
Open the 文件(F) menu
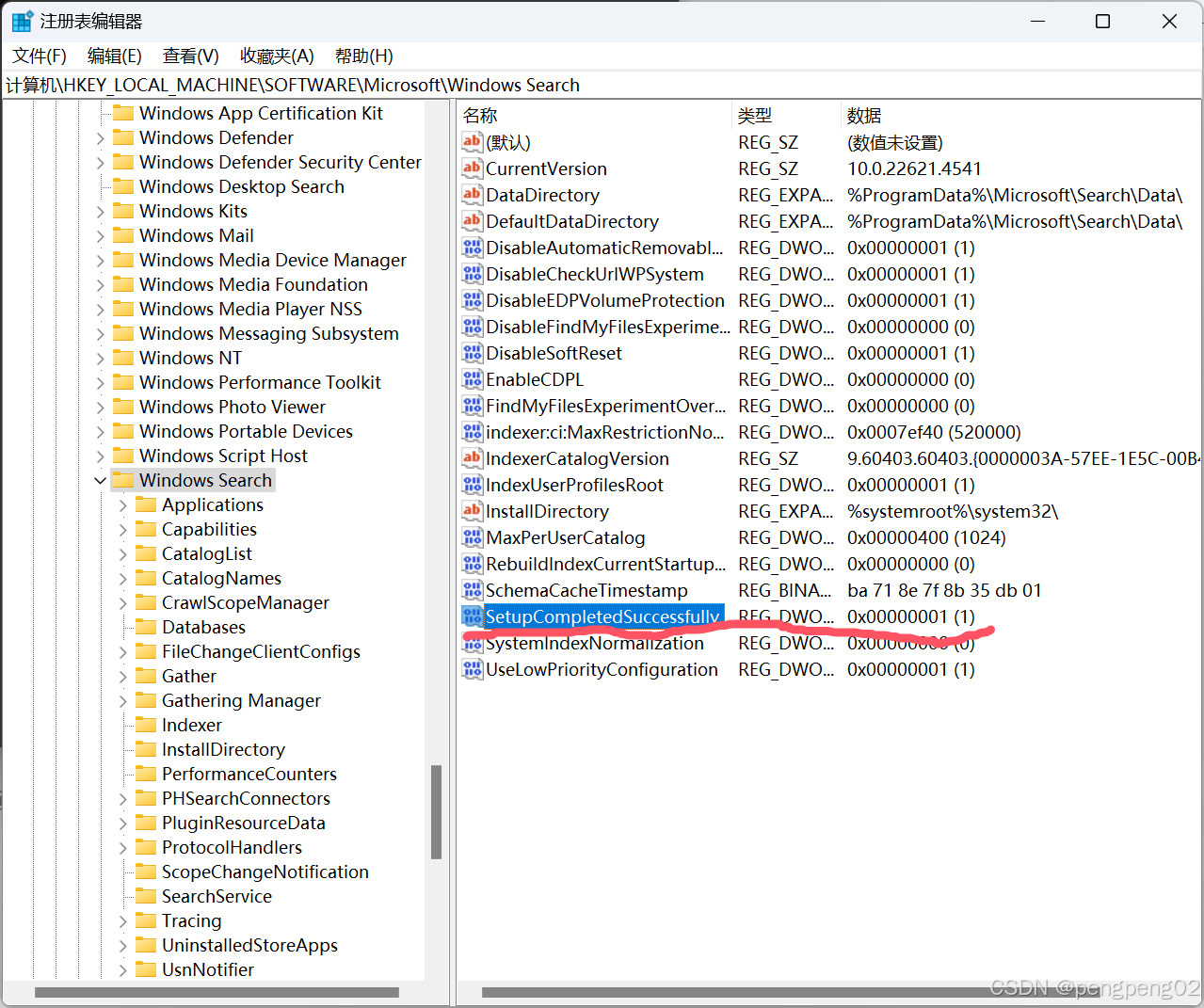[x=40, y=56]
